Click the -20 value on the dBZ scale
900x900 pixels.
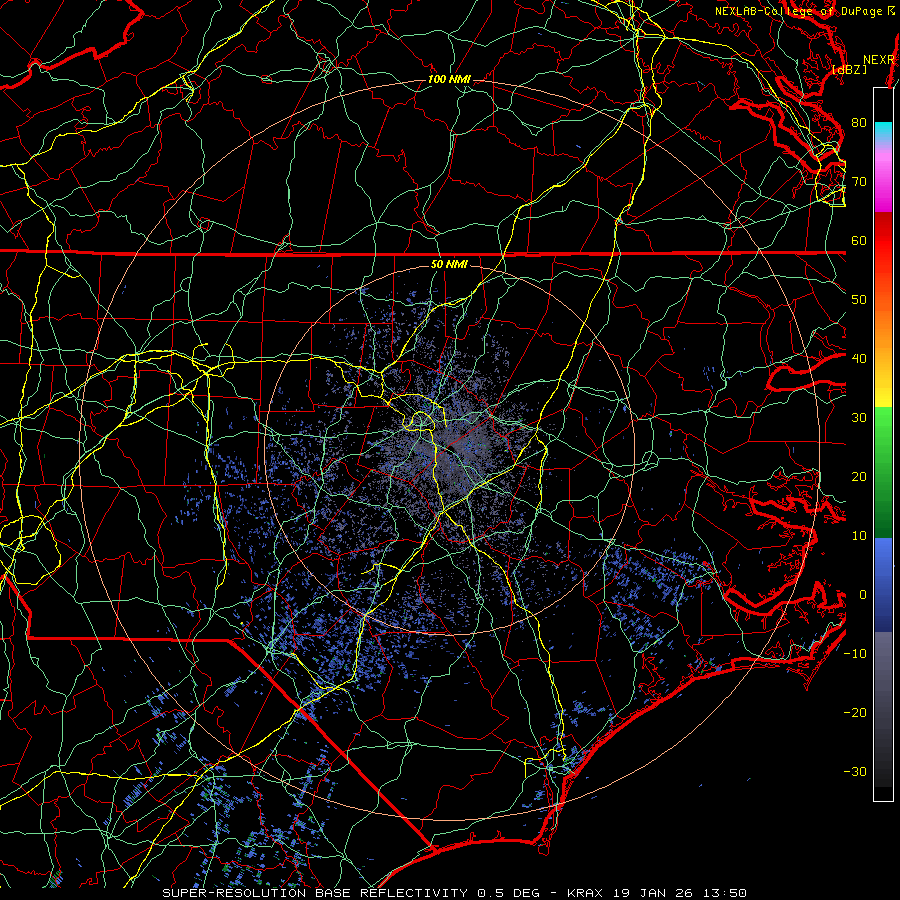point(855,712)
